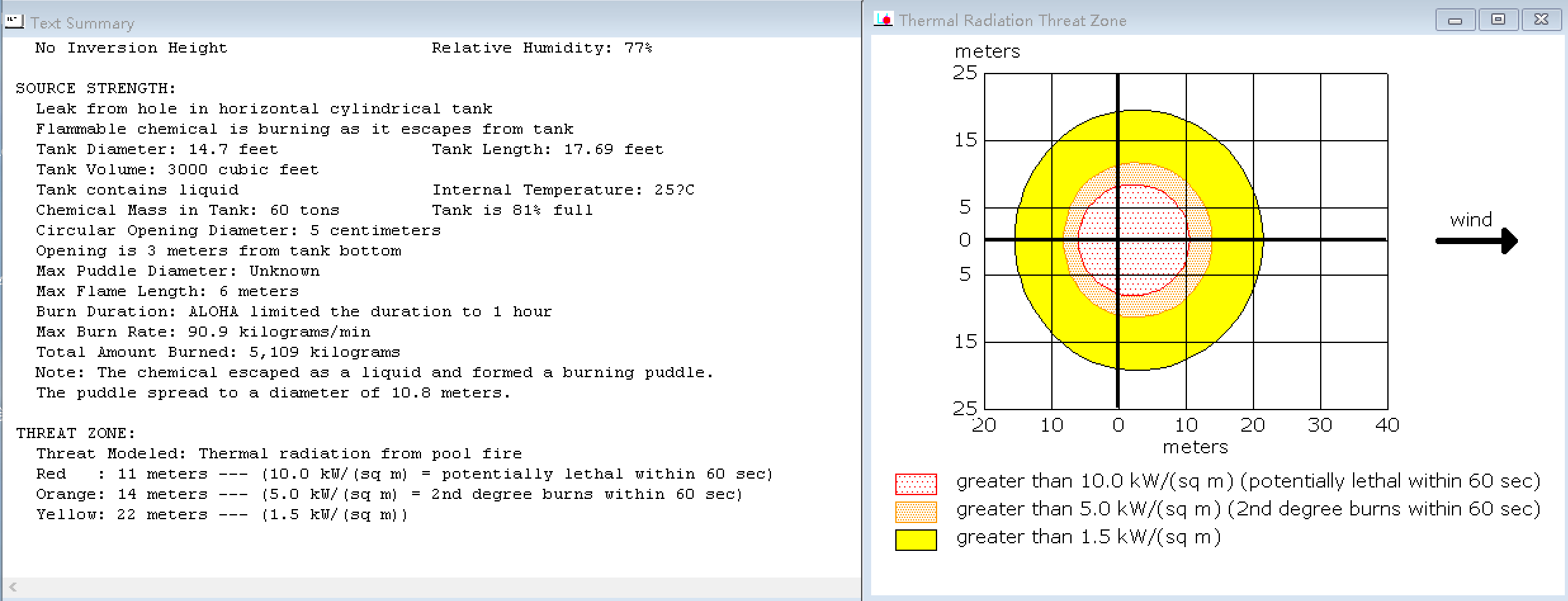Close the Thermal Radiation Threat Zone window
This screenshot has width=1568, height=601.
point(1541,20)
